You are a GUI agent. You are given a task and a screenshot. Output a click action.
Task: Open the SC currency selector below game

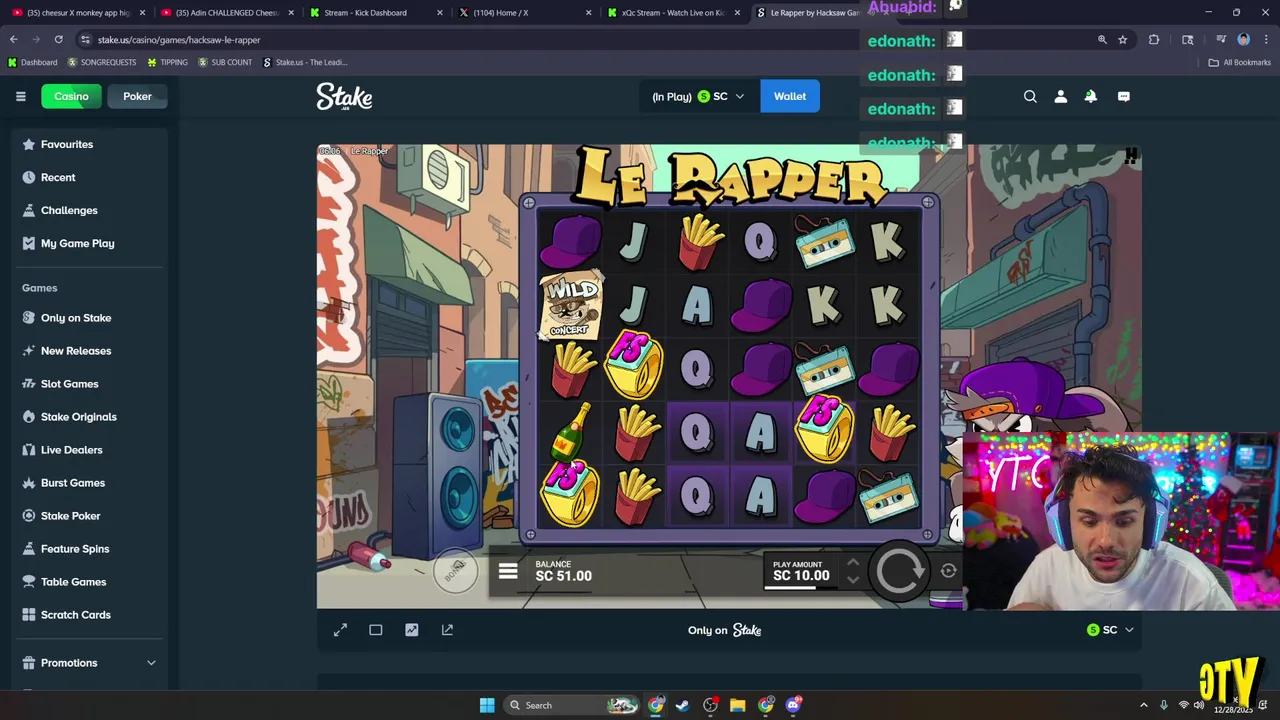point(1110,630)
